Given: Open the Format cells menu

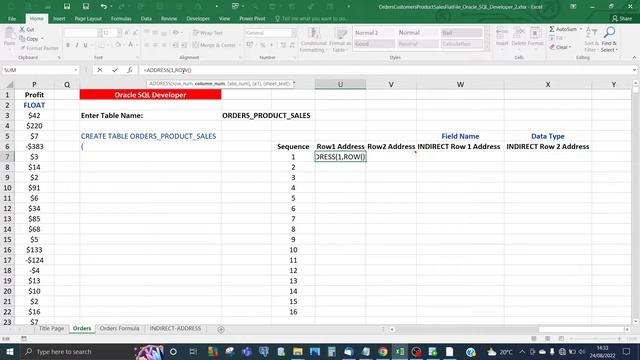Looking at the screenshot, I should 536,37.
